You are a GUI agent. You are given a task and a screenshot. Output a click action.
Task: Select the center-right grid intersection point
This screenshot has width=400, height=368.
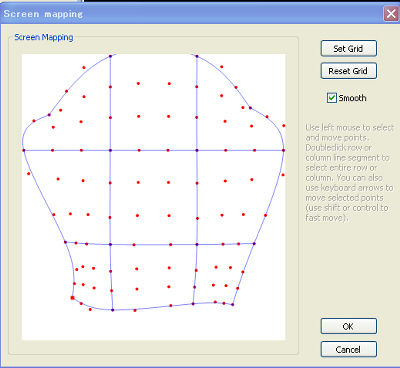[x=197, y=150]
